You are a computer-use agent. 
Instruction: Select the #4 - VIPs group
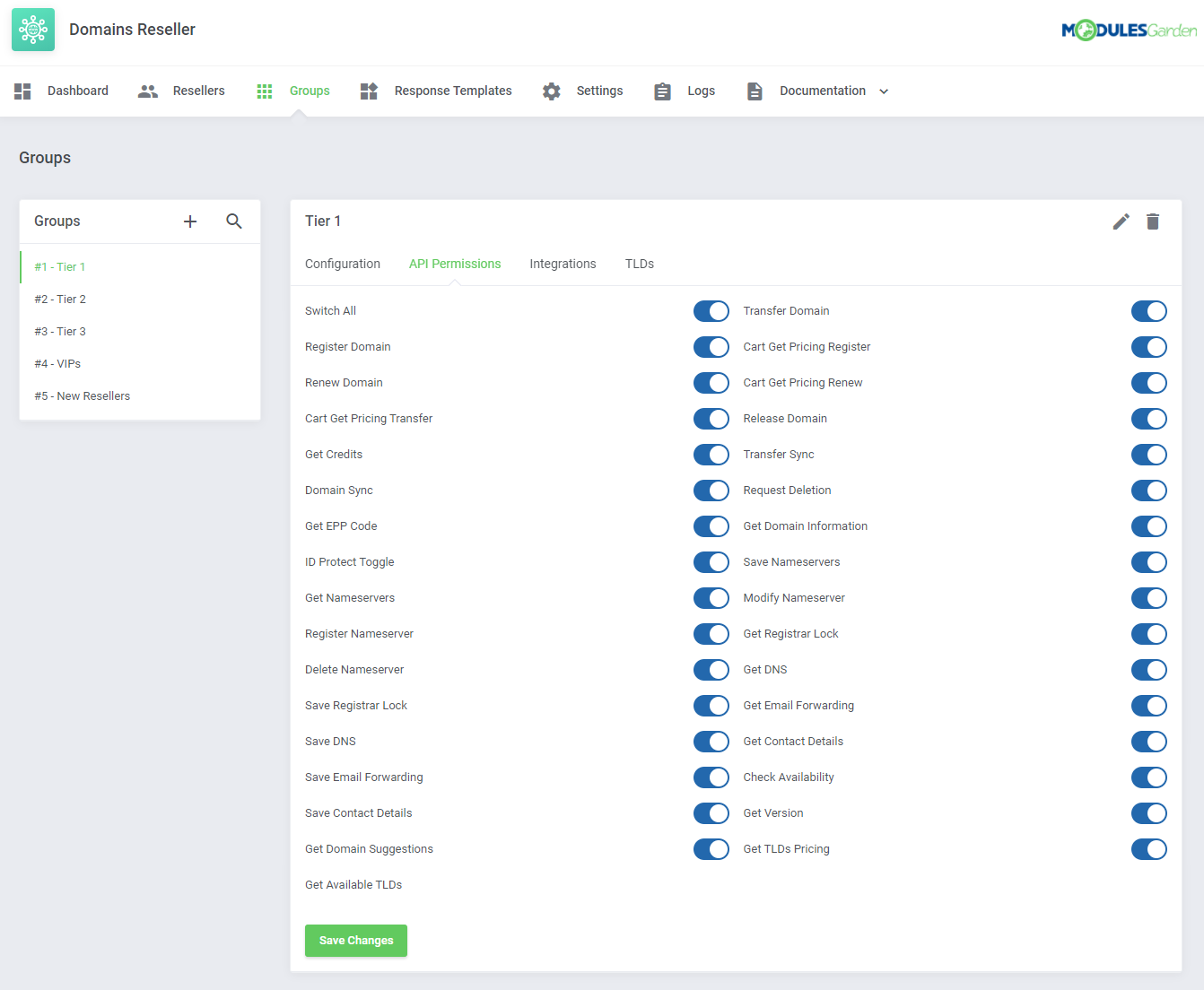pos(57,363)
